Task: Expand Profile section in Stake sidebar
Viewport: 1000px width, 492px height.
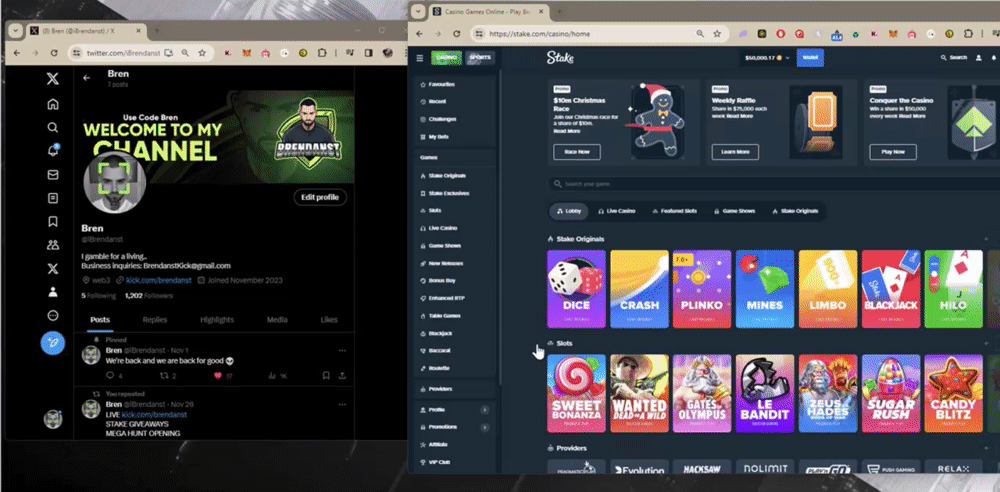Action: pos(485,410)
